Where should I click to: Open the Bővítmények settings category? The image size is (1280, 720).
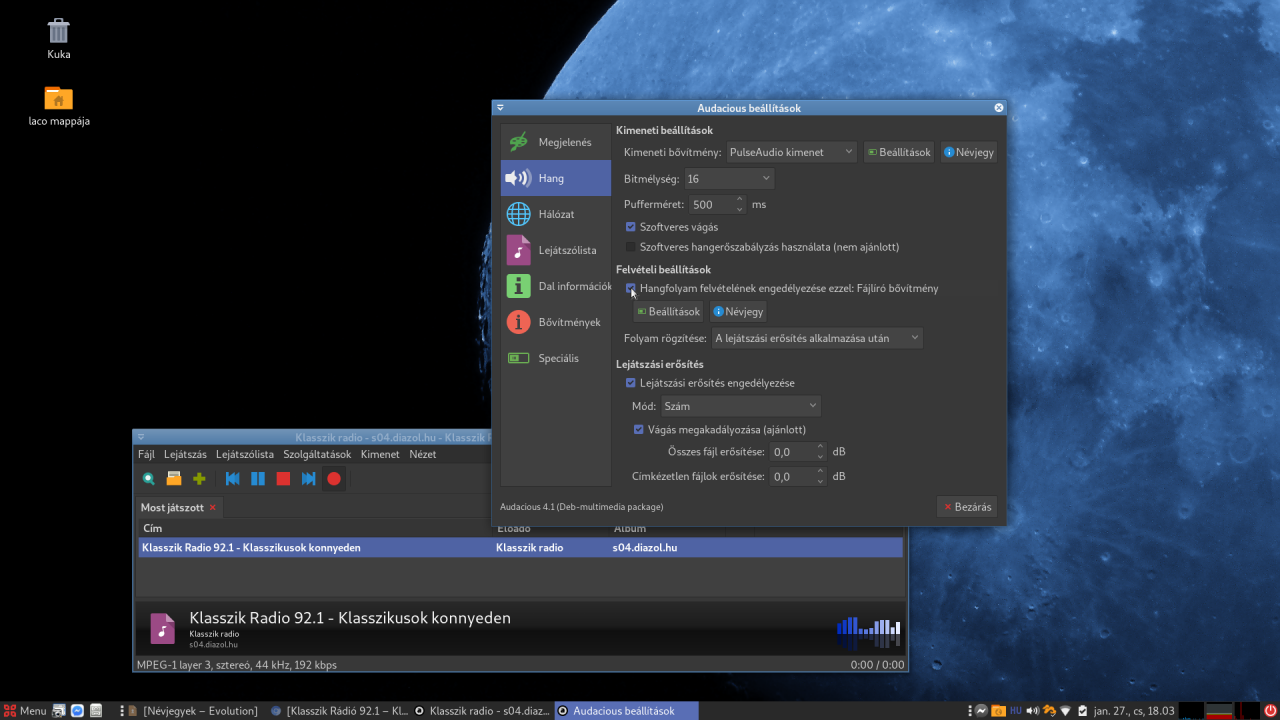[x=556, y=322]
